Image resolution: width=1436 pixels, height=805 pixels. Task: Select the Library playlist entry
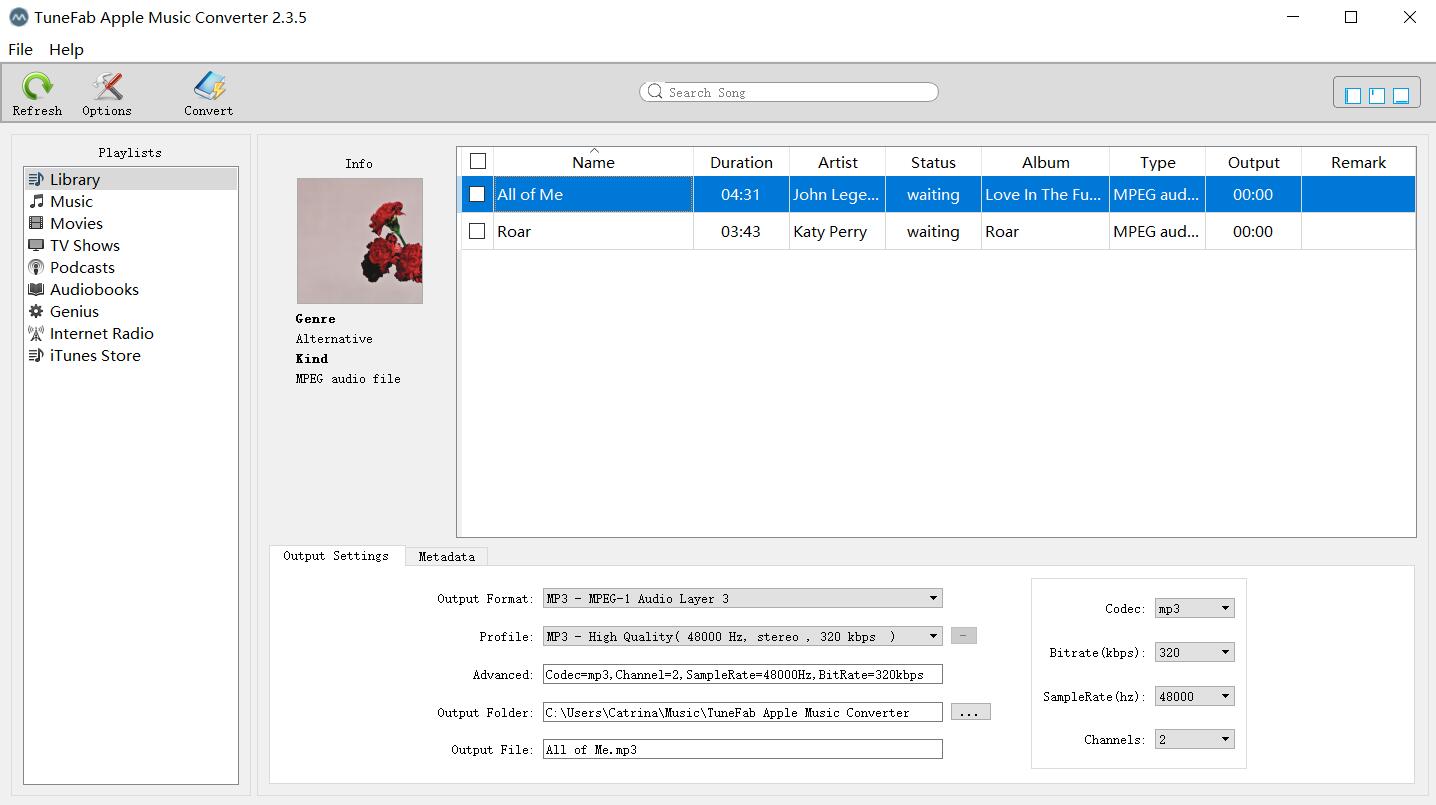click(x=131, y=179)
